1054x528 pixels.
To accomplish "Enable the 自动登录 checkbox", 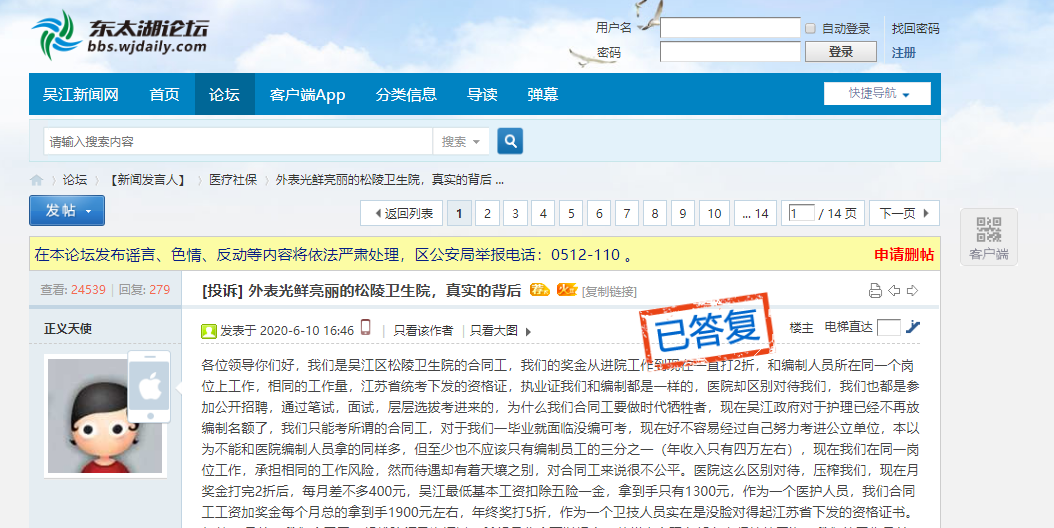I will (x=811, y=29).
